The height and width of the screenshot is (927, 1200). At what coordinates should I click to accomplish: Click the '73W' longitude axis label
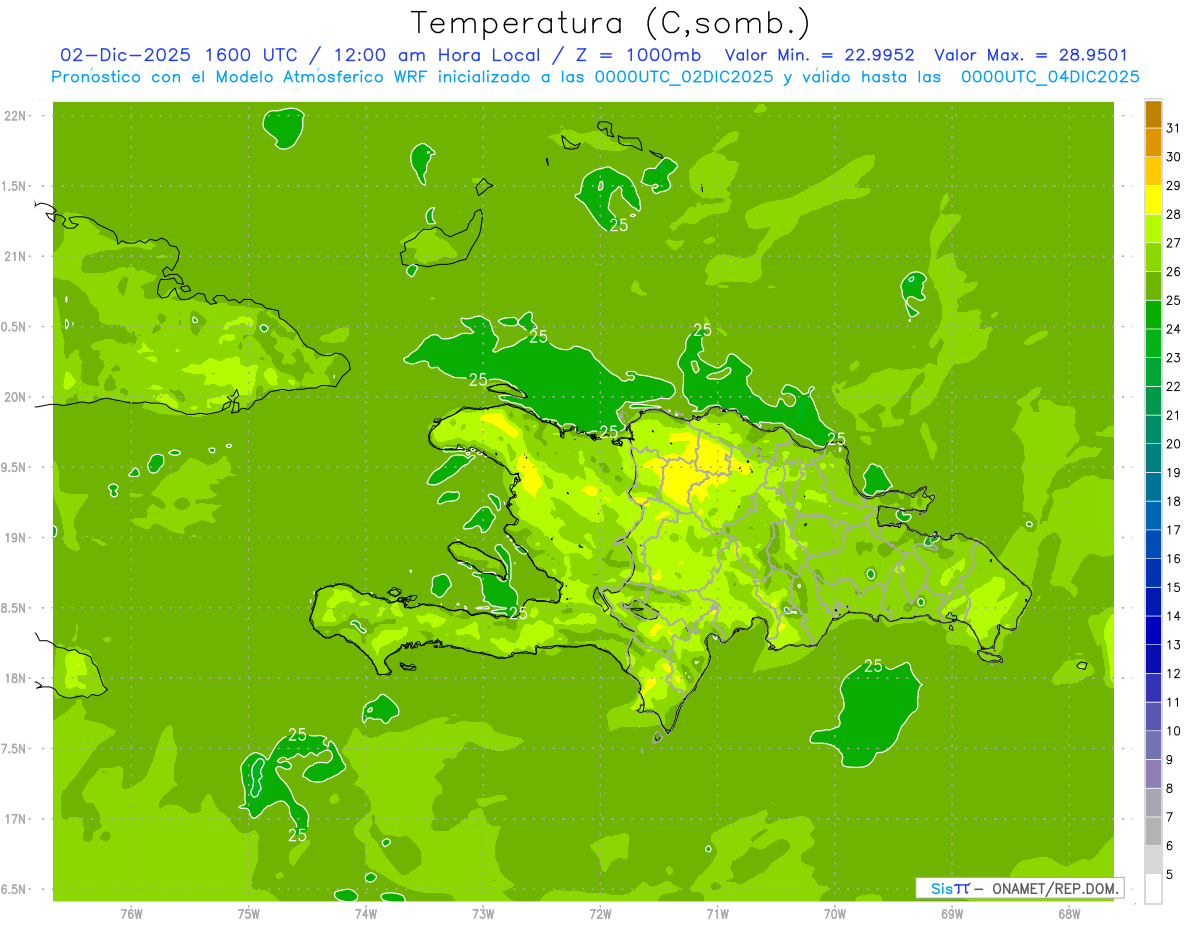tap(483, 913)
